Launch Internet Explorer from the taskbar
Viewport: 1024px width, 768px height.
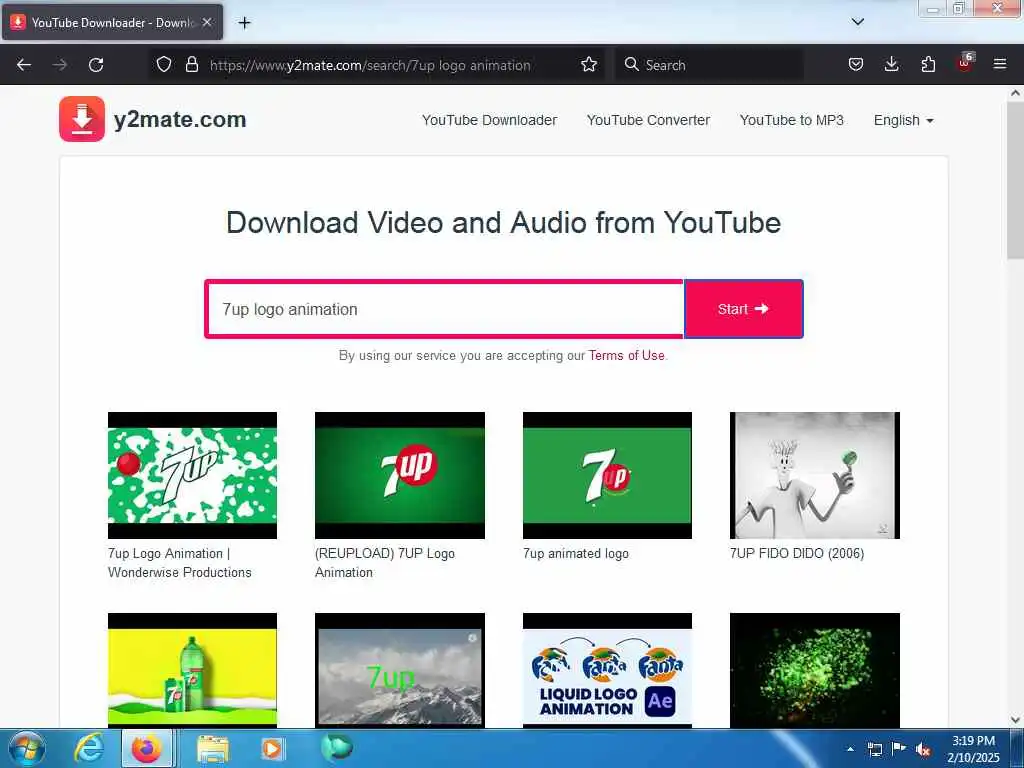[89, 748]
